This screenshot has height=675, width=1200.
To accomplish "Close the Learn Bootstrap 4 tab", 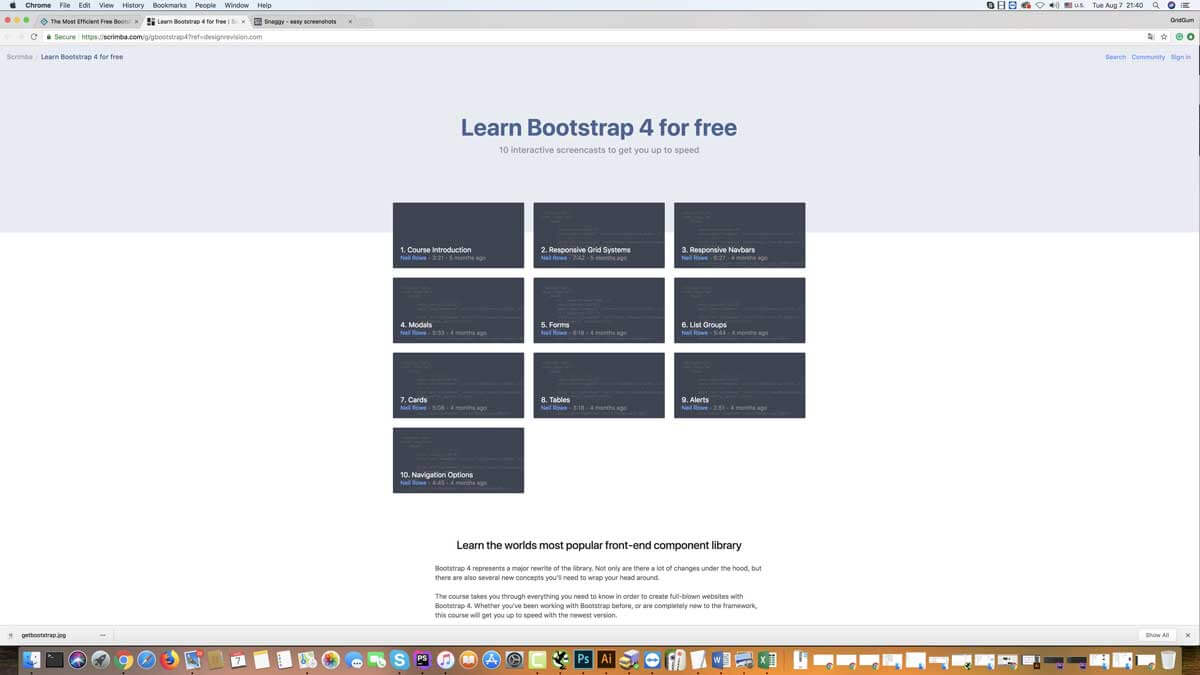I will tap(243, 21).
